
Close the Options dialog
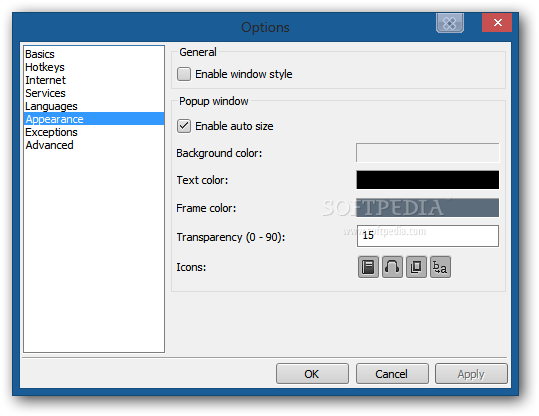[x=497, y=22]
